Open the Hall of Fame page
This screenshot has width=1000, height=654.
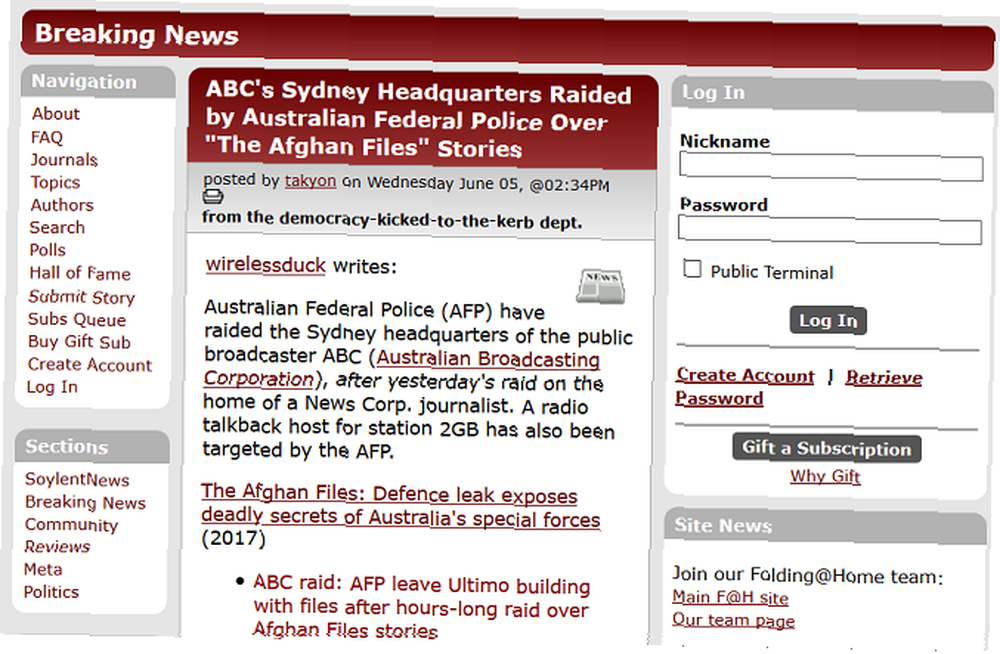tap(80, 273)
